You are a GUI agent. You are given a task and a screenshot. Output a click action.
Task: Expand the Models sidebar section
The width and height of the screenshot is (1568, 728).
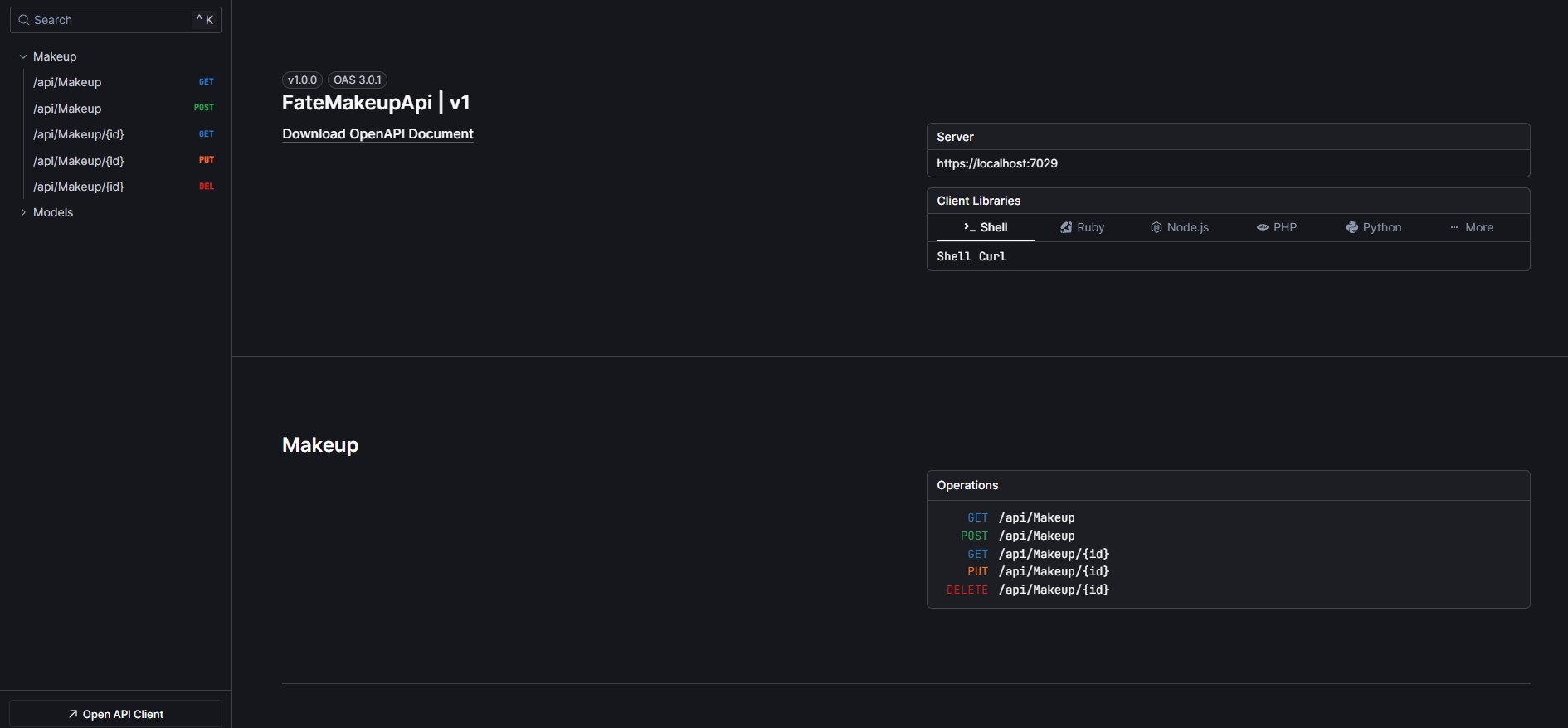pyautogui.click(x=23, y=212)
